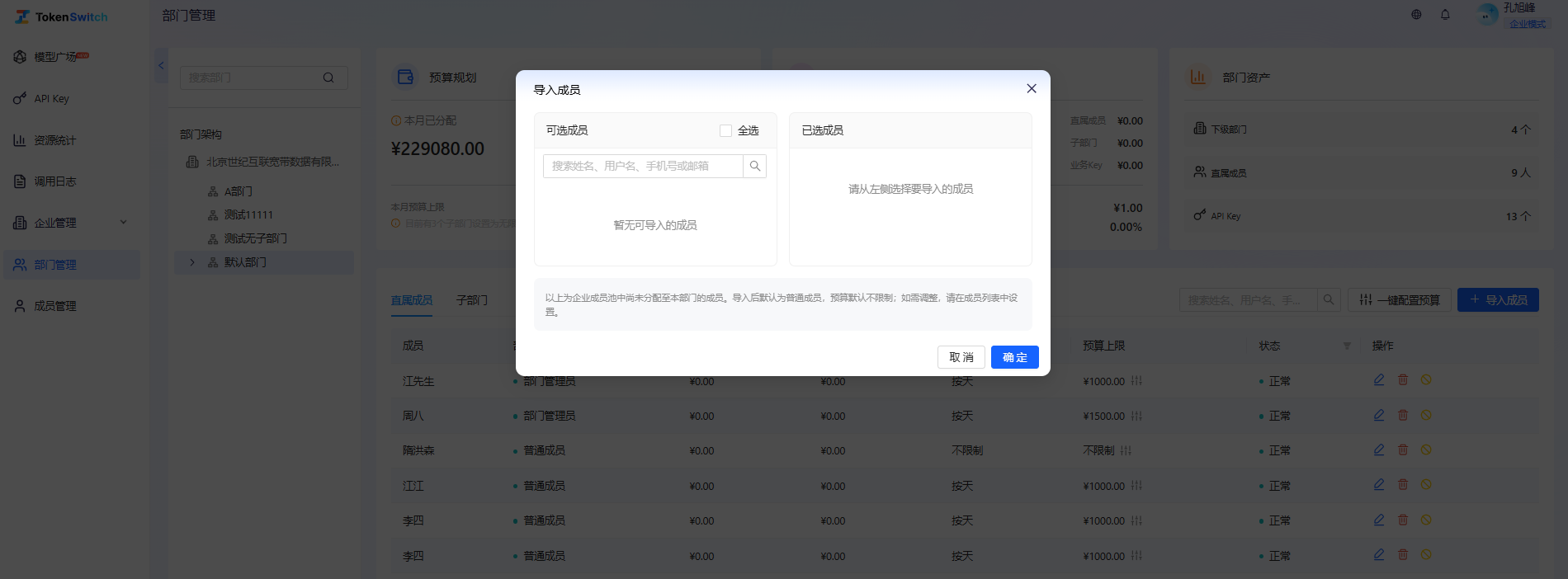Click the edit icon for 隋洪森
This screenshot has width=1568, height=579.
coord(1379,450)
